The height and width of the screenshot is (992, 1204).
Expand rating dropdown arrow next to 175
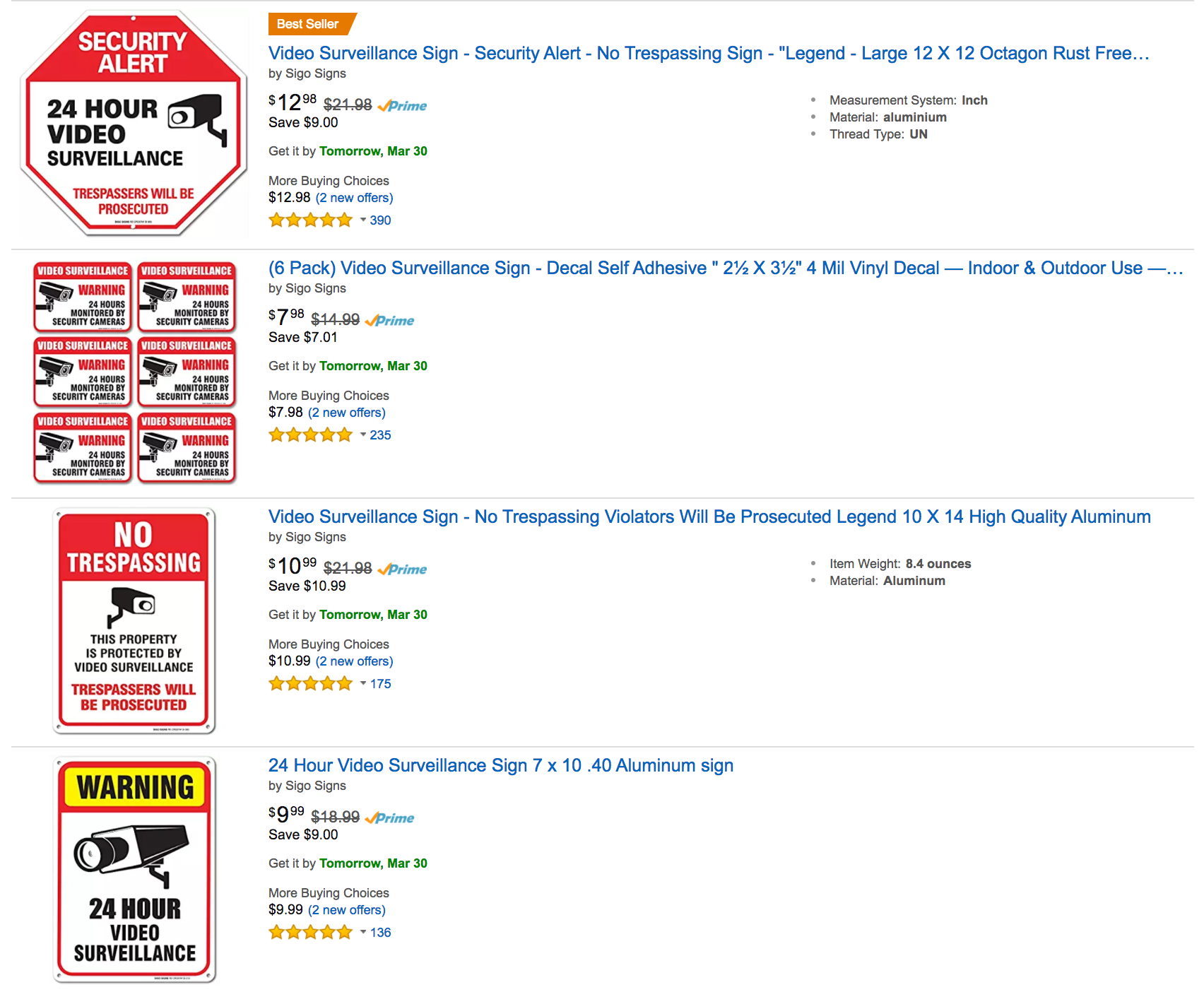(362, 684)
